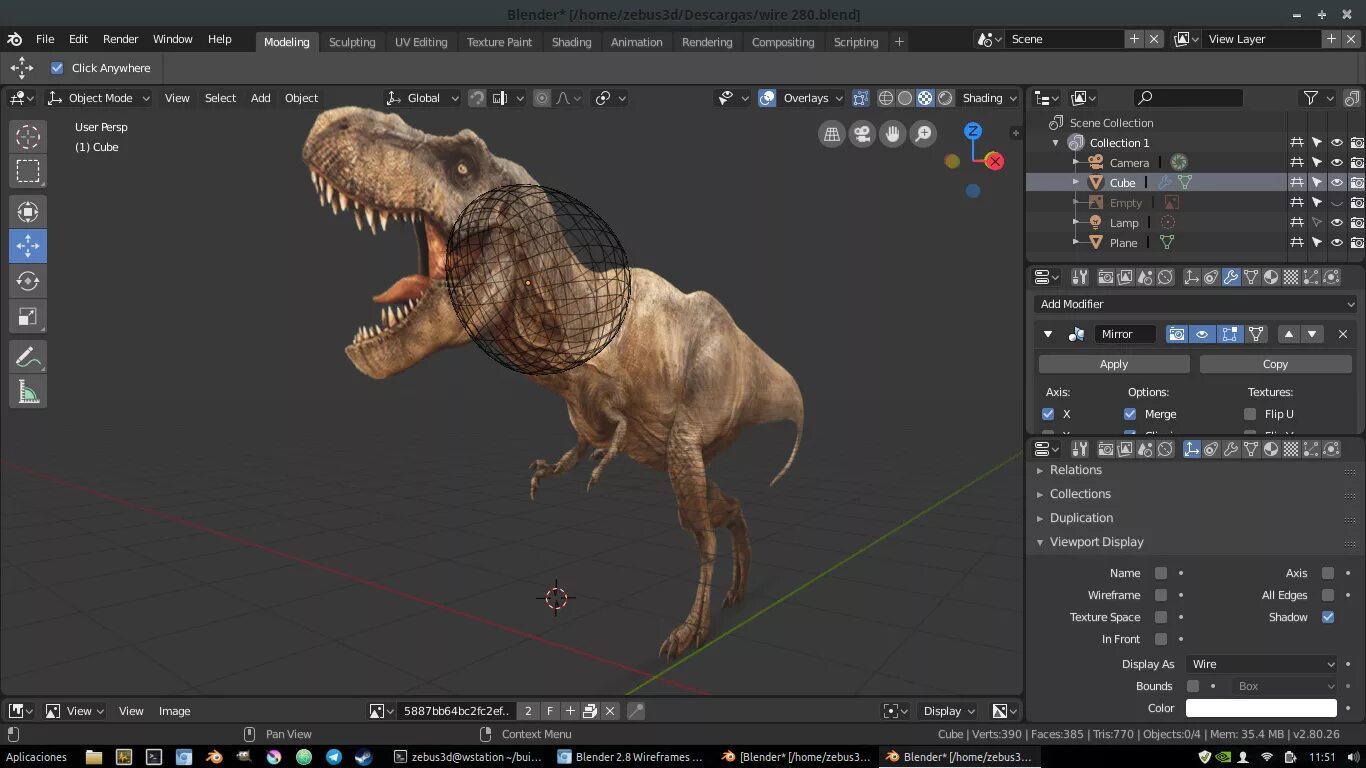Select the Measure ruler tool

pos(28,392)
